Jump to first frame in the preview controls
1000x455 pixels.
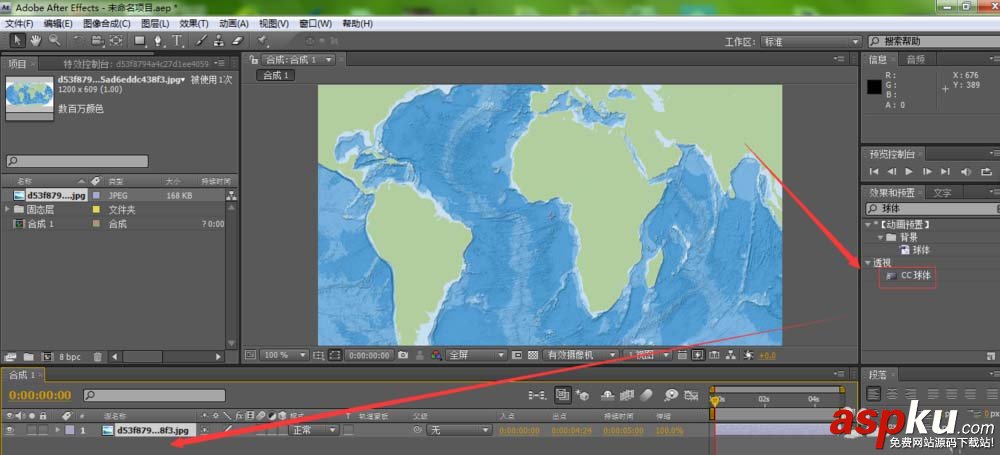pos(874,171)
